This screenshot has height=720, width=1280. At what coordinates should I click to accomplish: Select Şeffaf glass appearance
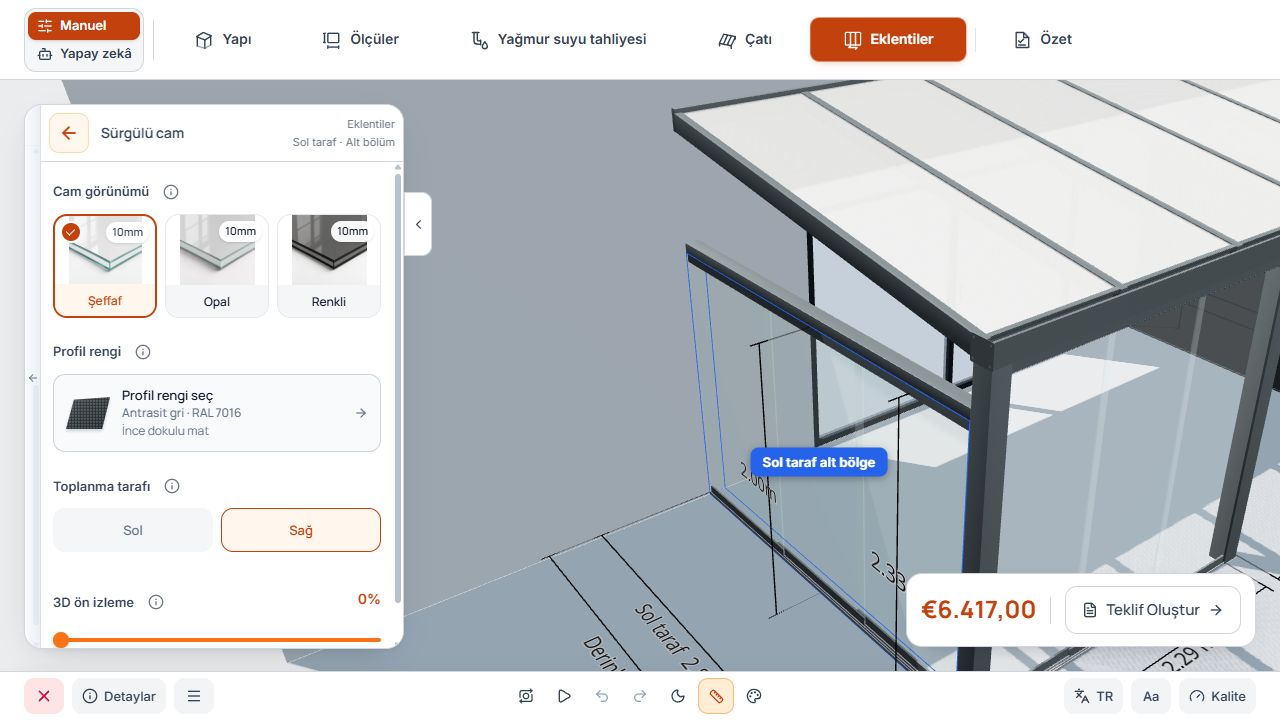point(105,266)
